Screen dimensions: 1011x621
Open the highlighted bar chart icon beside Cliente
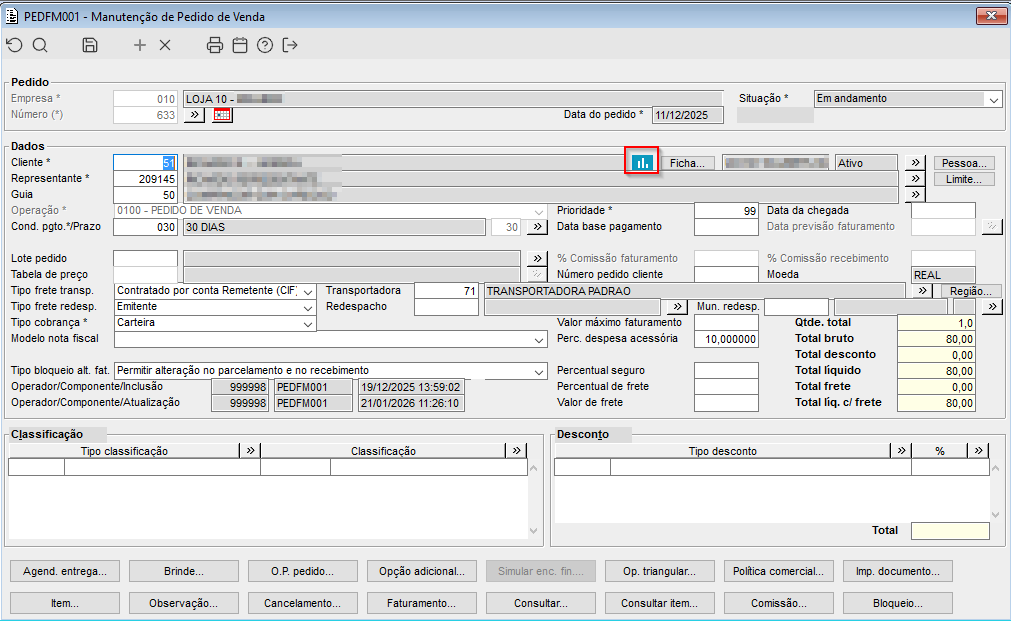tap(642, 161)
